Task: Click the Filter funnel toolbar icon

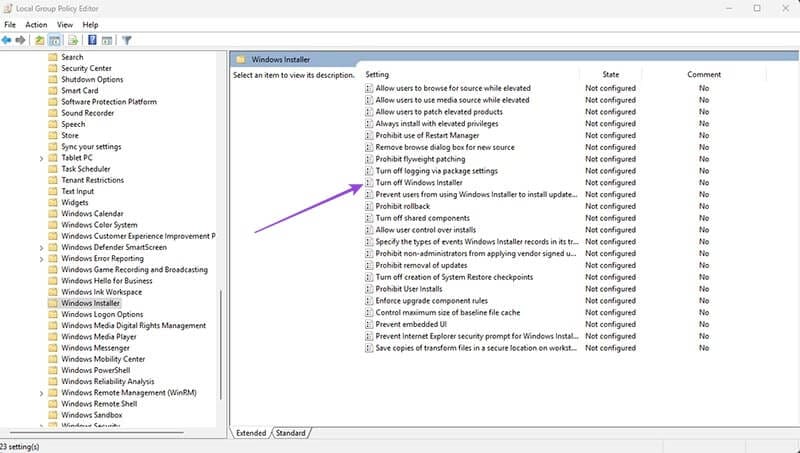Action: 127,40
